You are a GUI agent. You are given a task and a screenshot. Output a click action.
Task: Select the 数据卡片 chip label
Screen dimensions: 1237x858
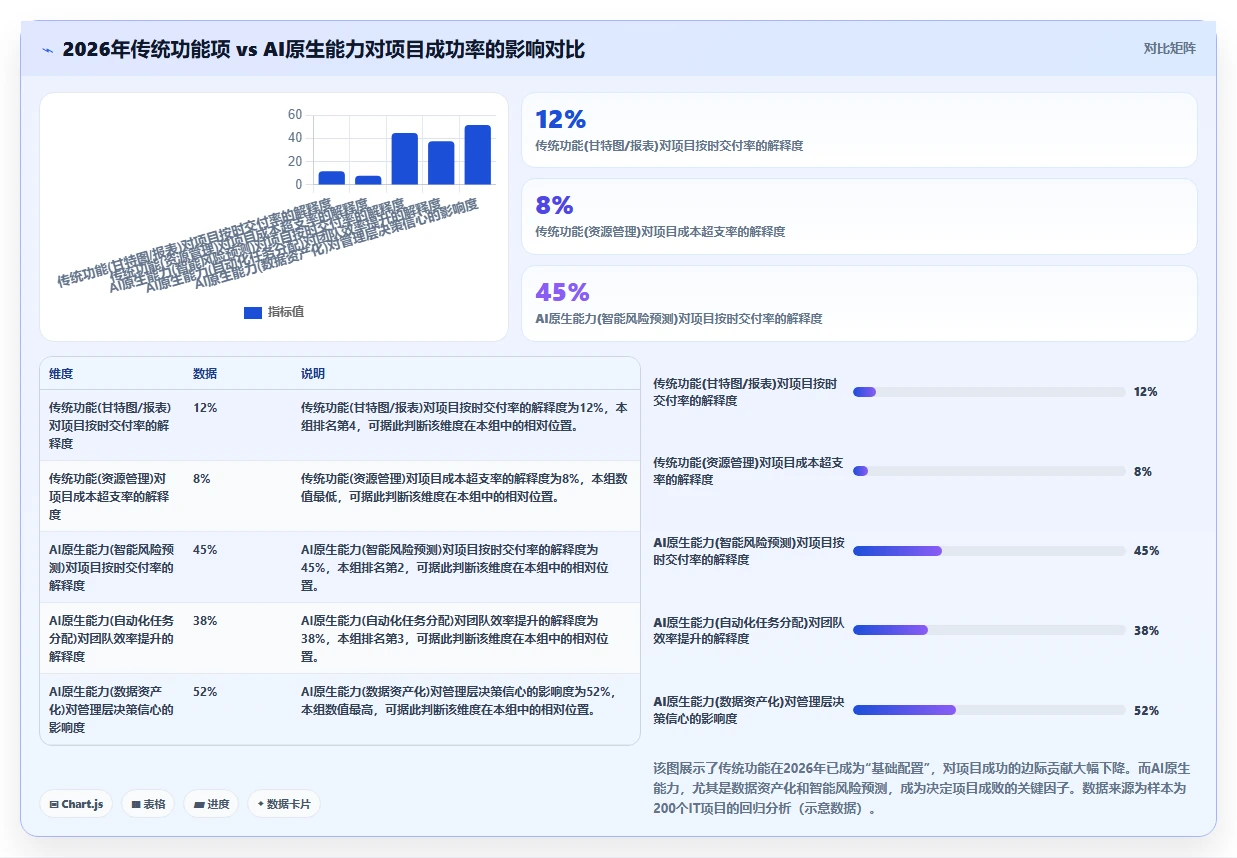(x=289, y=804)
